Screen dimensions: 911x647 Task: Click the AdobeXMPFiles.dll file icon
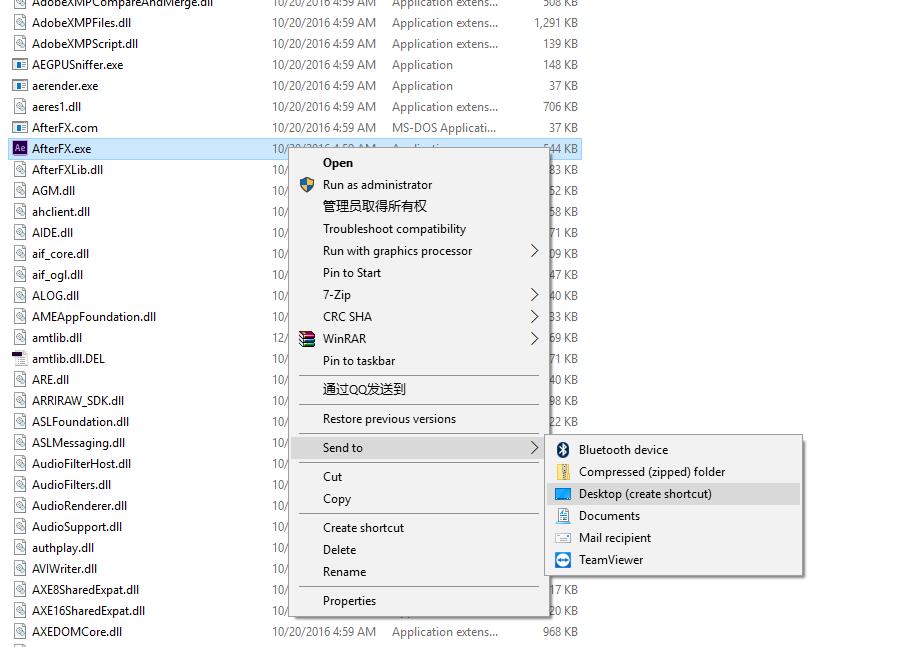pyautogui.click(x=20, y=23)
